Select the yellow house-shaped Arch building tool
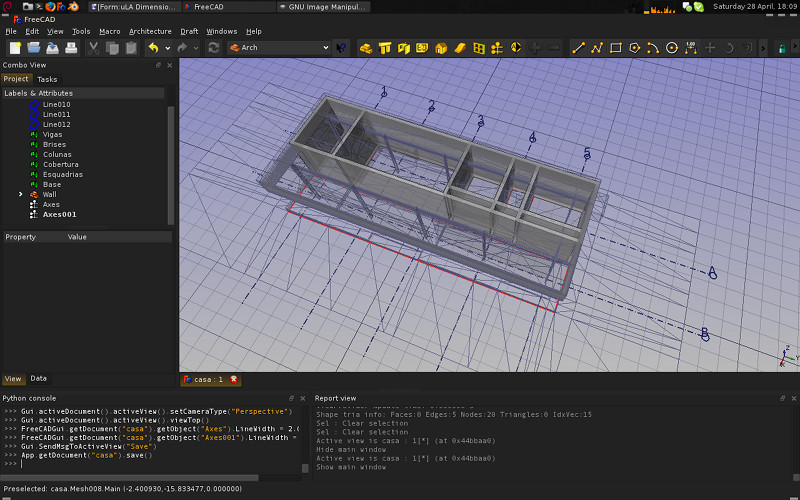The height and width of the screenshot is (500, 800). [441, 48]
